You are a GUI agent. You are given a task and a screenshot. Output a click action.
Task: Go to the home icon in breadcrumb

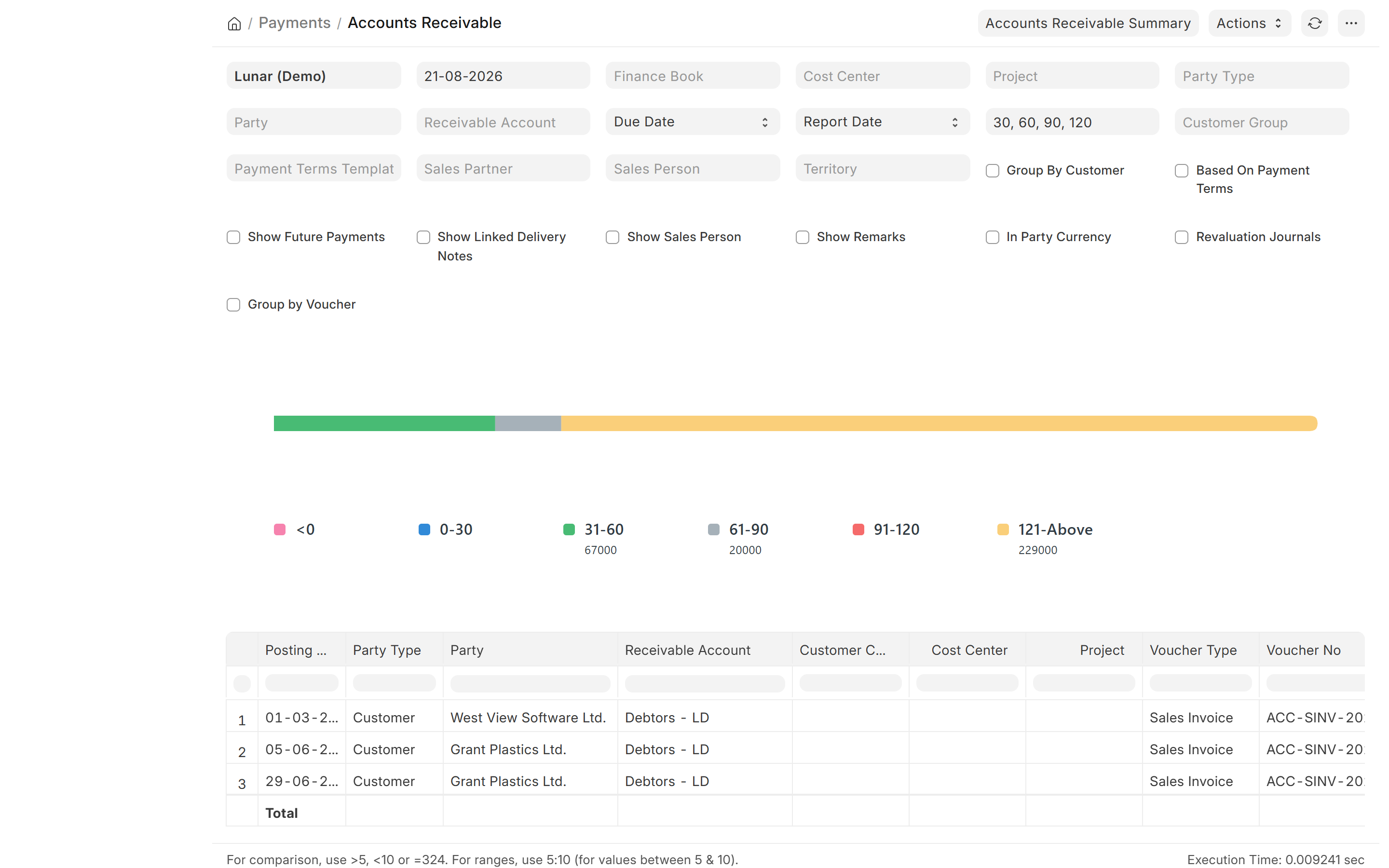pos(234,24)
